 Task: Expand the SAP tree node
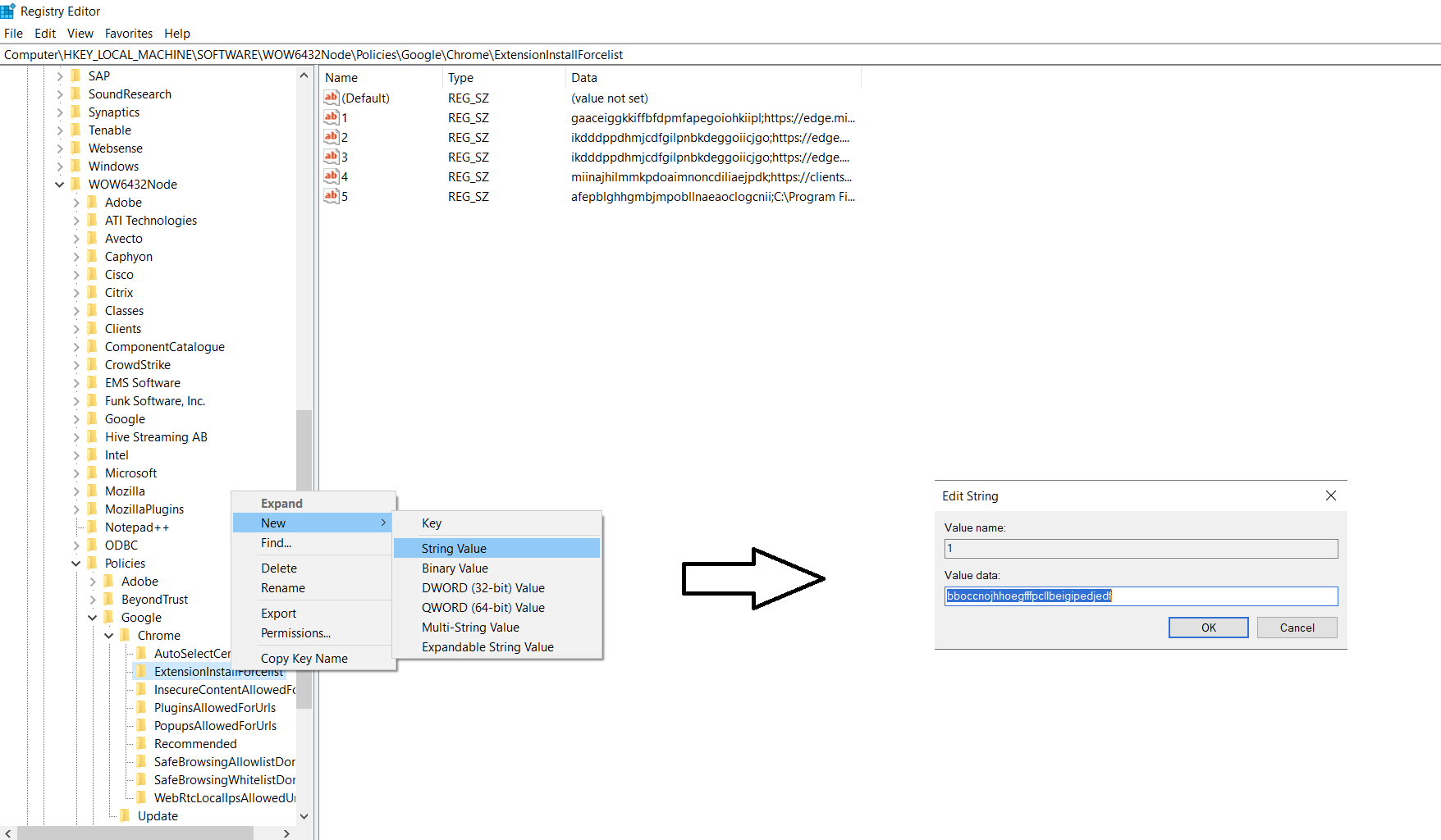point(59,75)
